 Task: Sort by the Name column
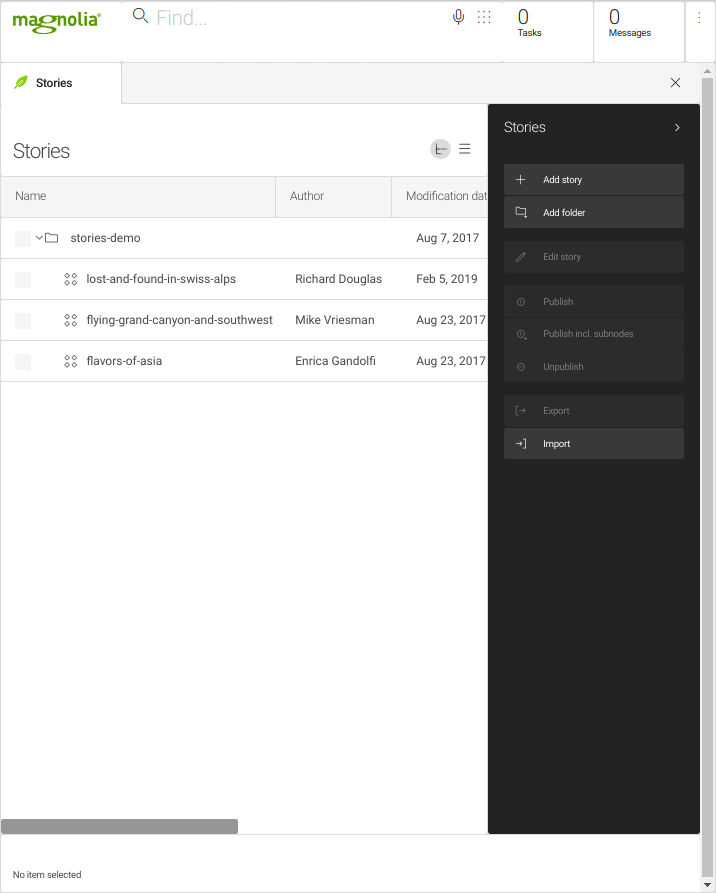tap(138, 196)
